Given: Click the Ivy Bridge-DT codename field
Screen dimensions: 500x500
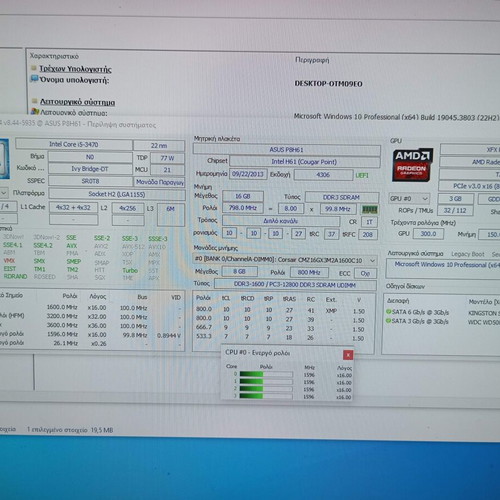Looking at the screenshot, I should 90,169.
